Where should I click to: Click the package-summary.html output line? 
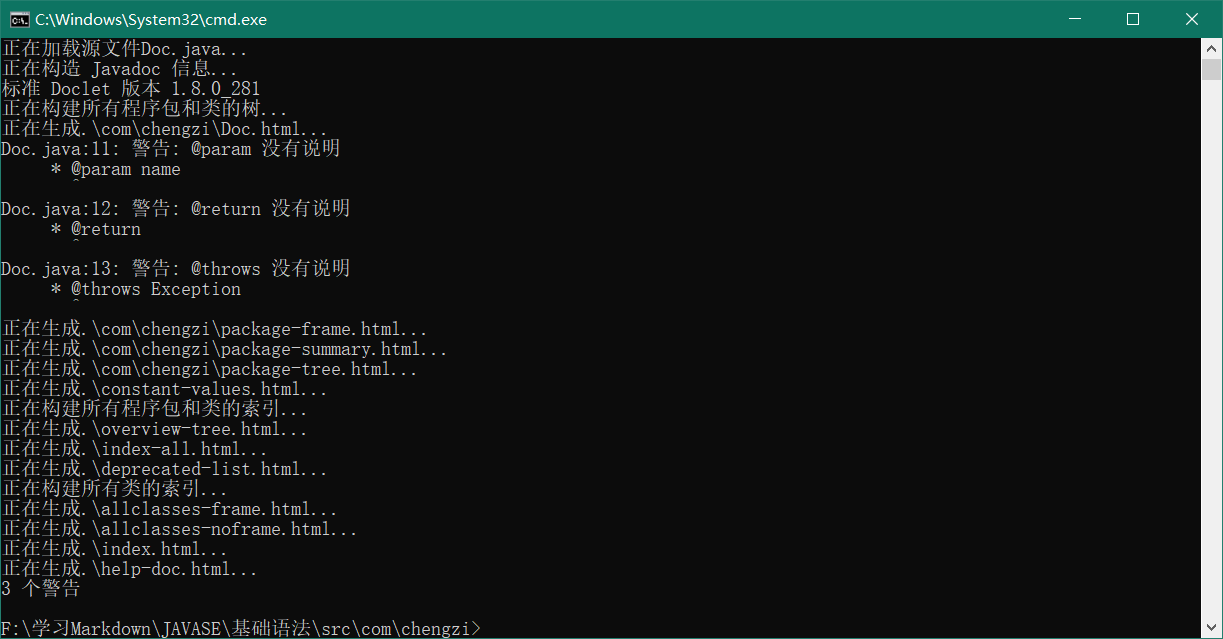click(224, 349)
